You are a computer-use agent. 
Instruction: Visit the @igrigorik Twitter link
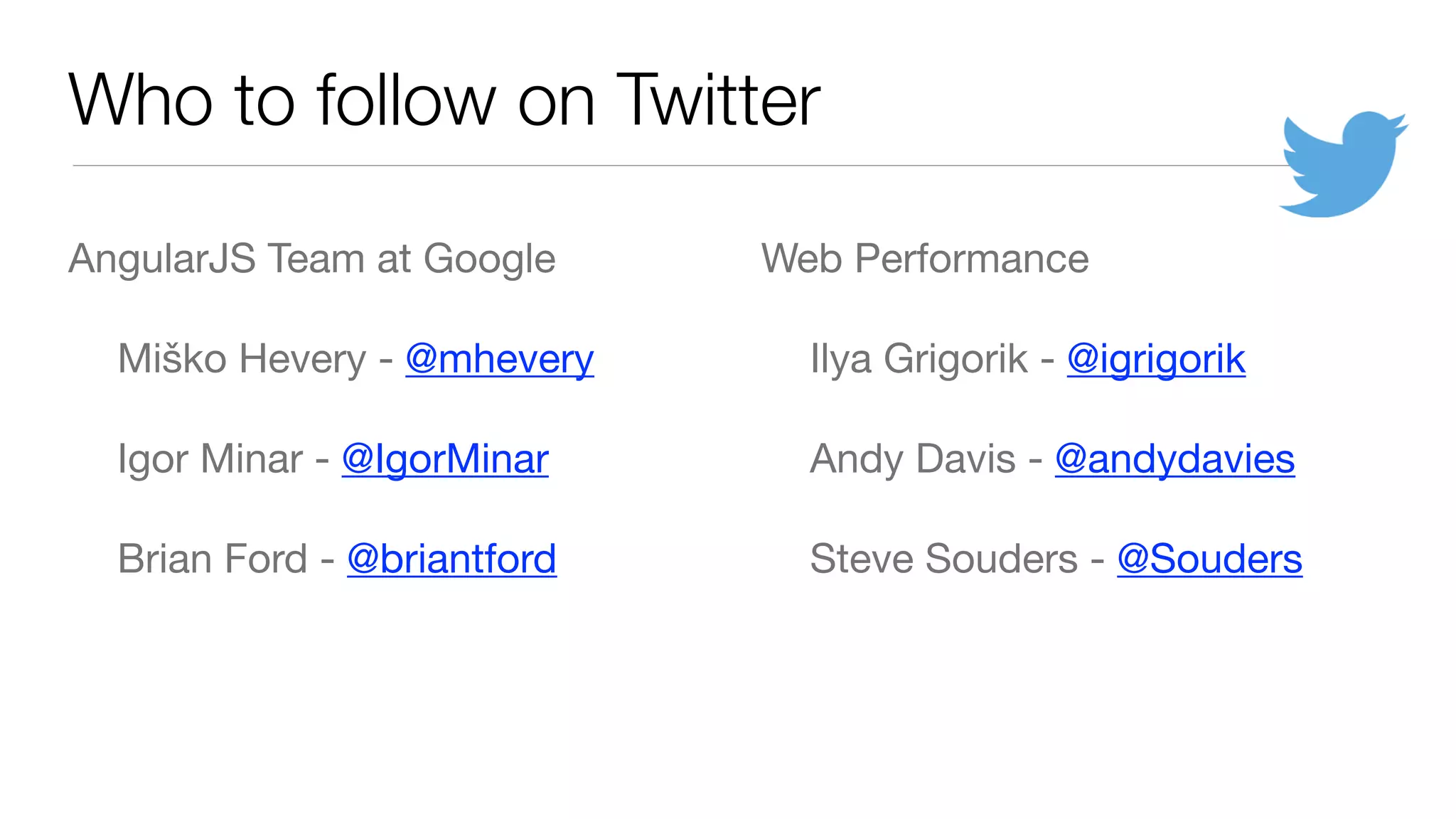pyautogui.click(x=1156, y=359)
